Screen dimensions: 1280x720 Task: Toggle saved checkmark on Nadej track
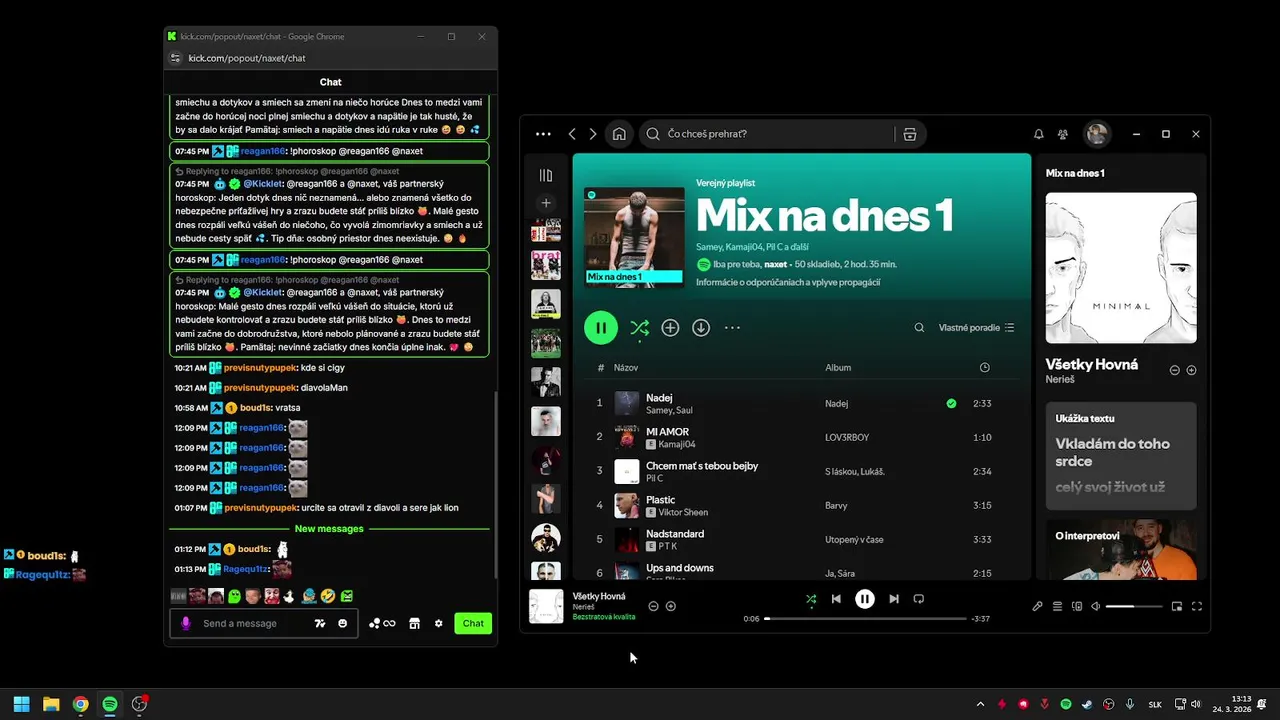pyautogui.click(x=951, y=403)
